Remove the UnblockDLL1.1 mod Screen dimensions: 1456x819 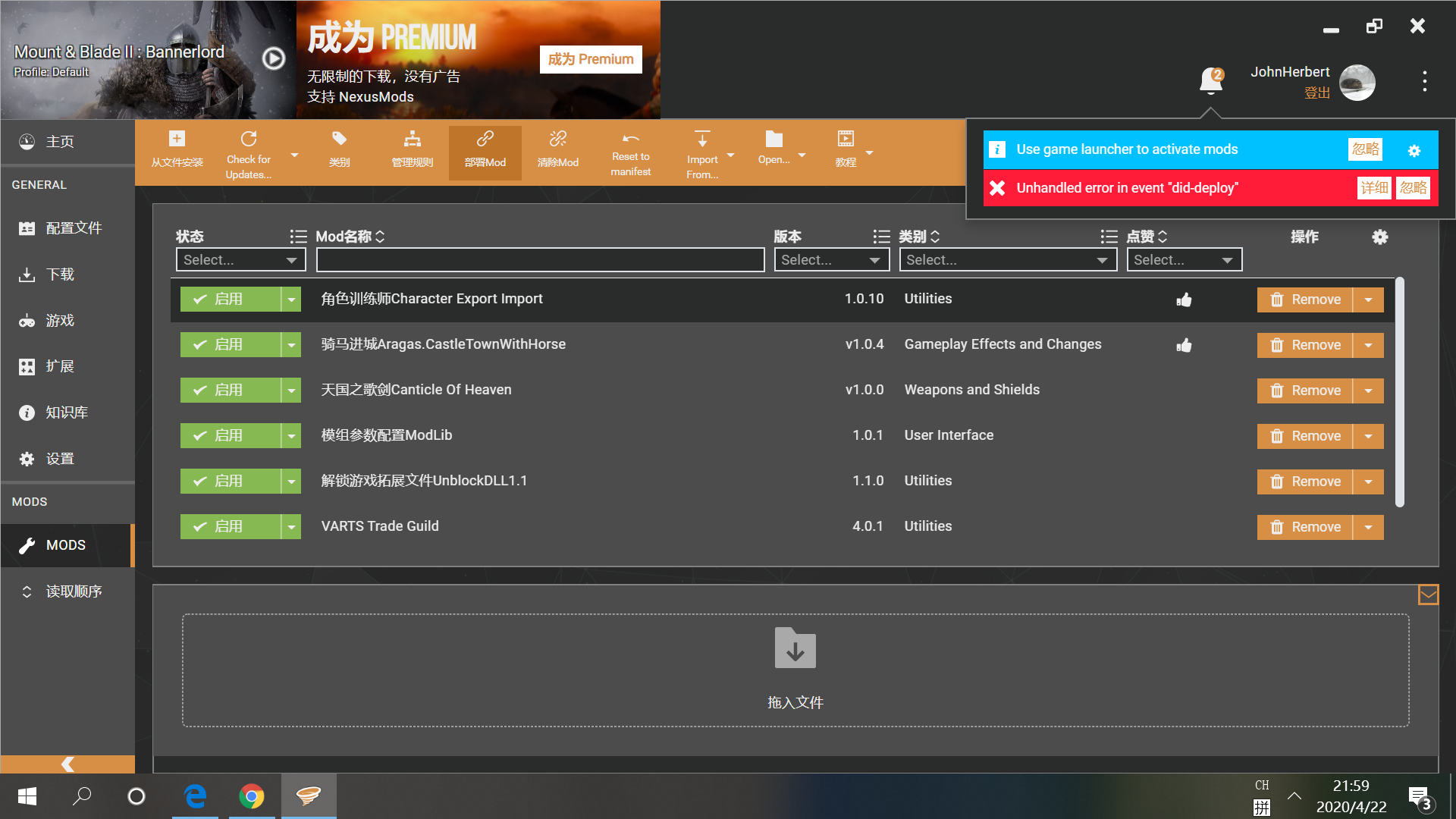[x=1305, y=482]
